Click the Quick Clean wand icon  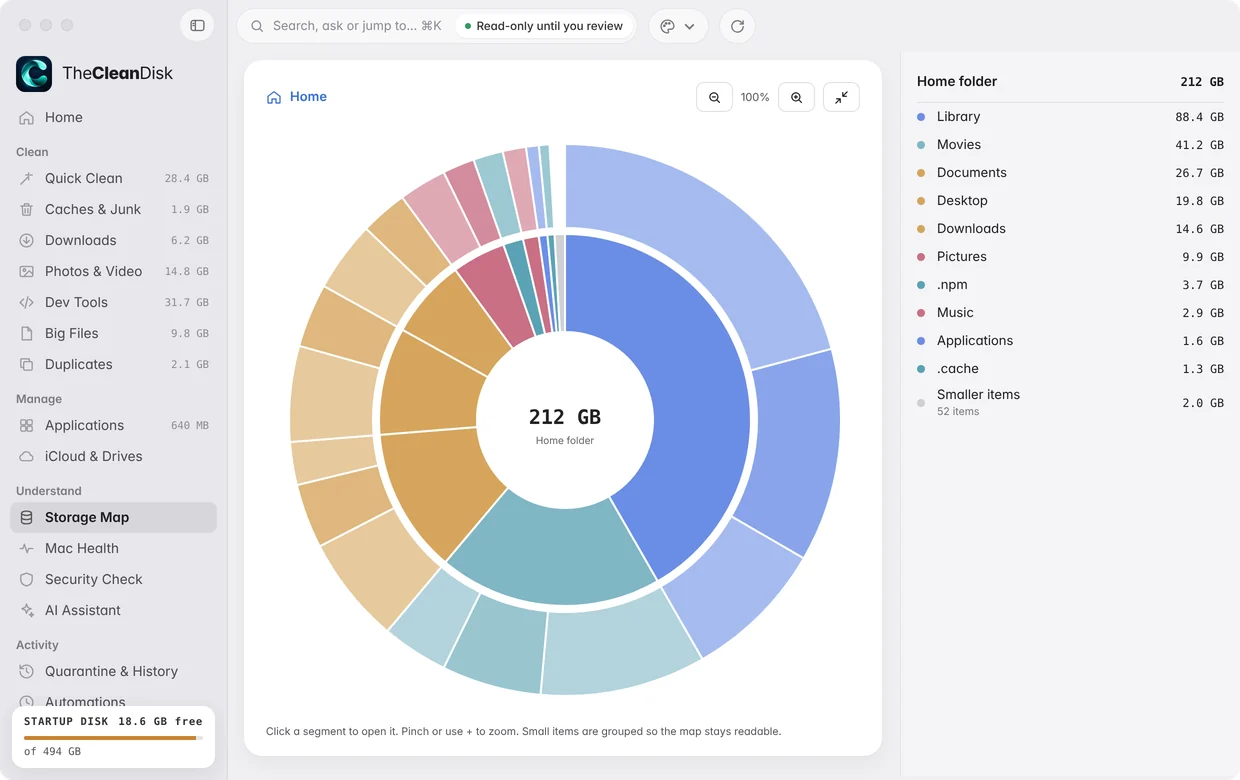(x=27, y=178)
